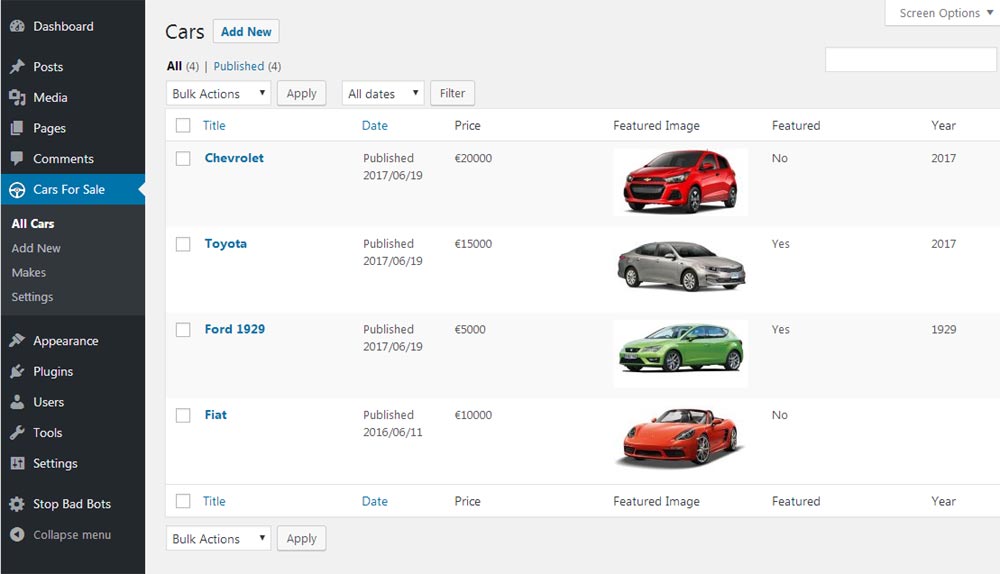Viewport: 1000px width, 574px height.
Task: Click the Tools wrench icon
Action: (x=17, y=433)
